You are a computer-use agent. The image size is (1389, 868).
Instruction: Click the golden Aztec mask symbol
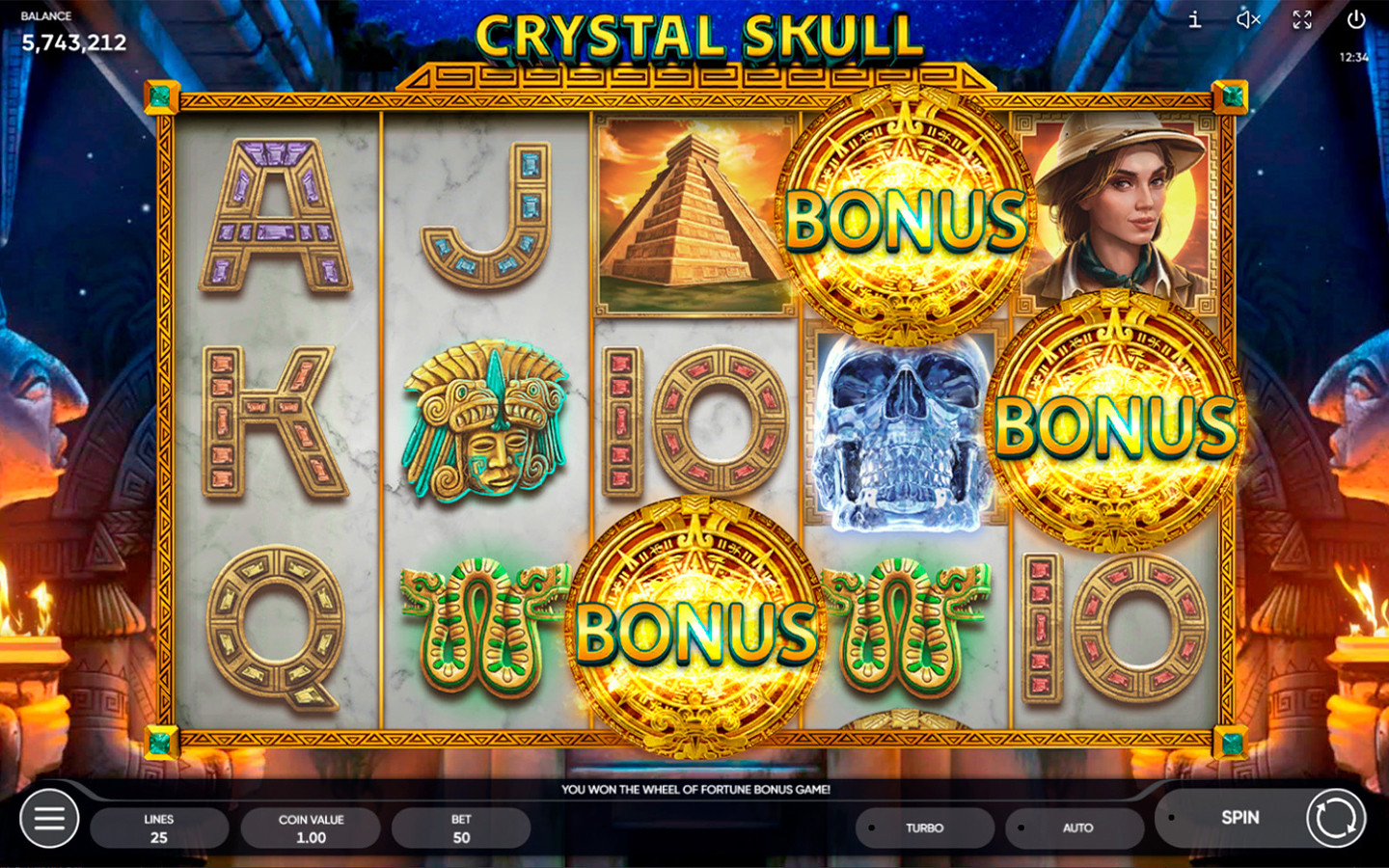pyautogui.click(x=485, y=420)
